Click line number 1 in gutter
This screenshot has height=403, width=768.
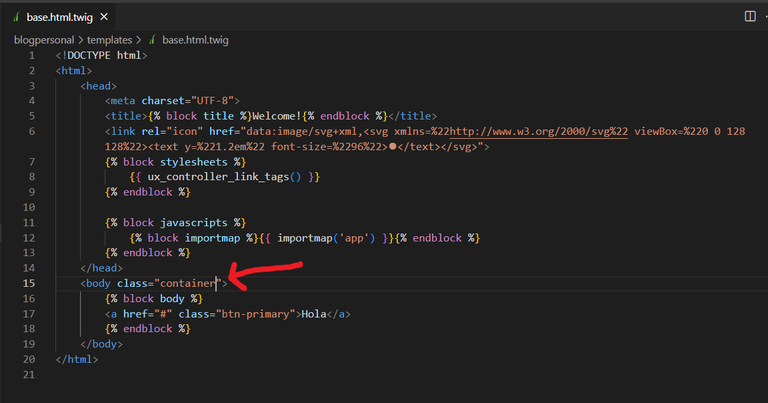[x=32, y=55]
